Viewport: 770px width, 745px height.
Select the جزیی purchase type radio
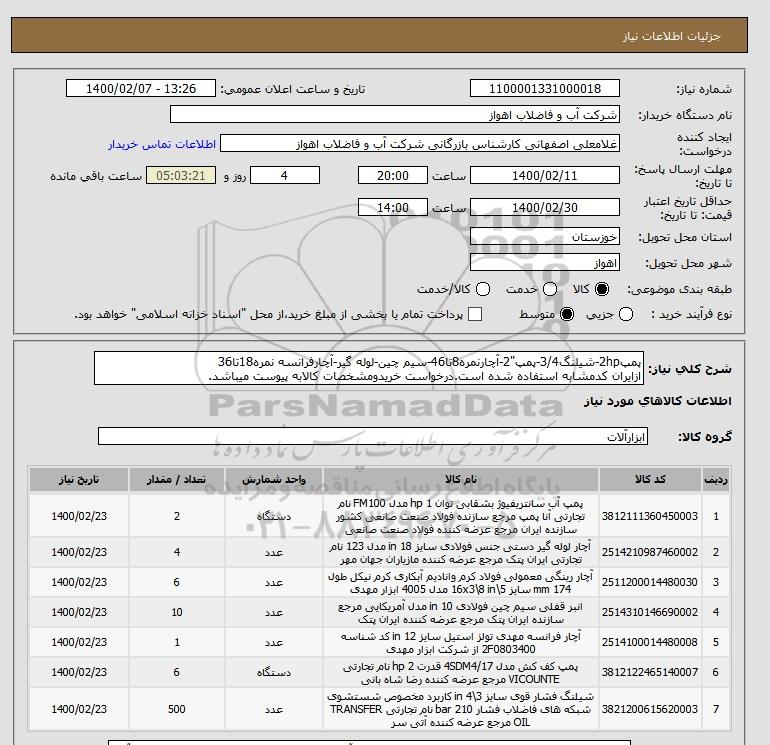click(626, 314)
